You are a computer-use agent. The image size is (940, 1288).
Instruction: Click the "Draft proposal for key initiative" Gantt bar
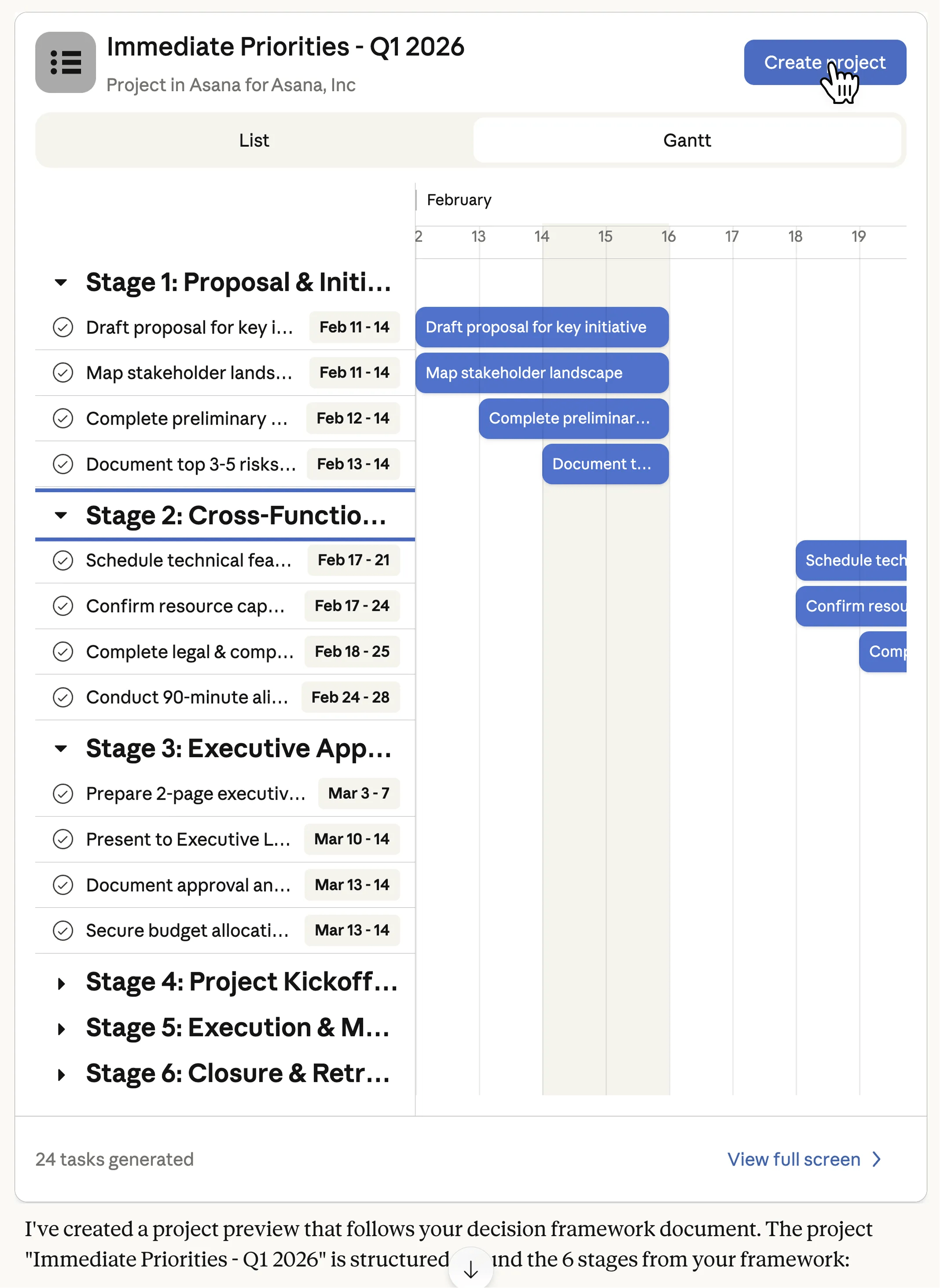pyautogui.click(x=541, y=327)
